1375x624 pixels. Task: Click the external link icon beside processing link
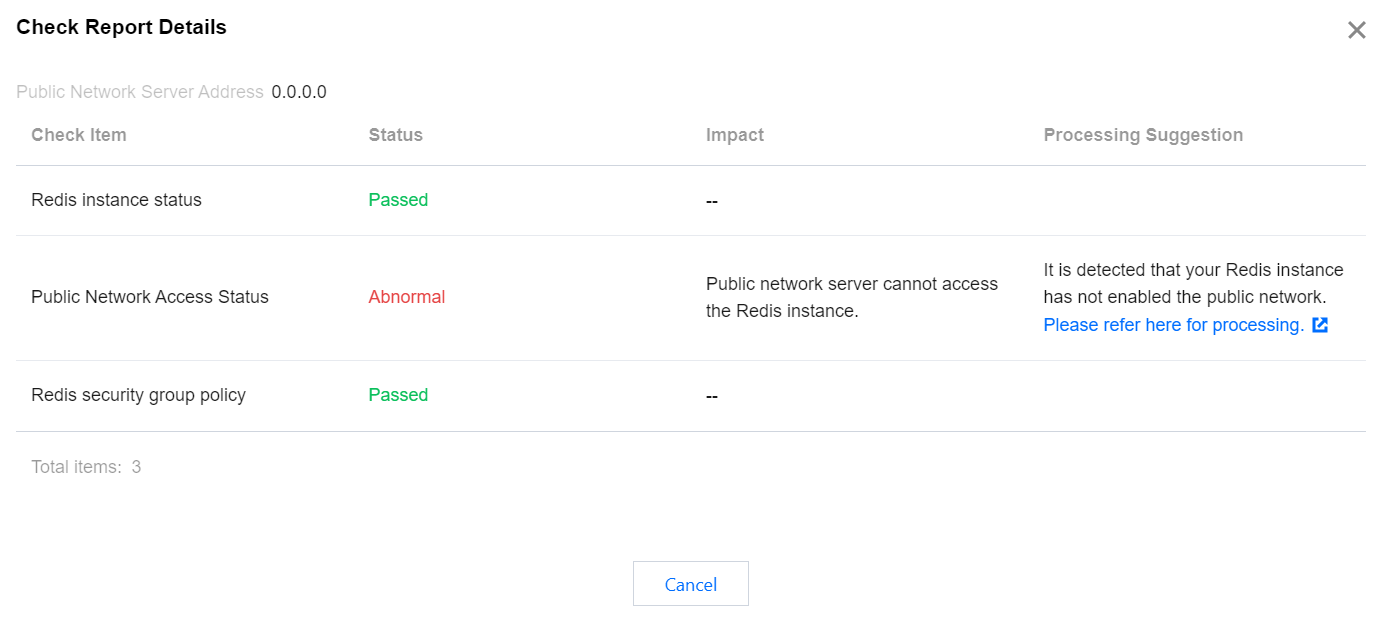(x=1320, y=325)
